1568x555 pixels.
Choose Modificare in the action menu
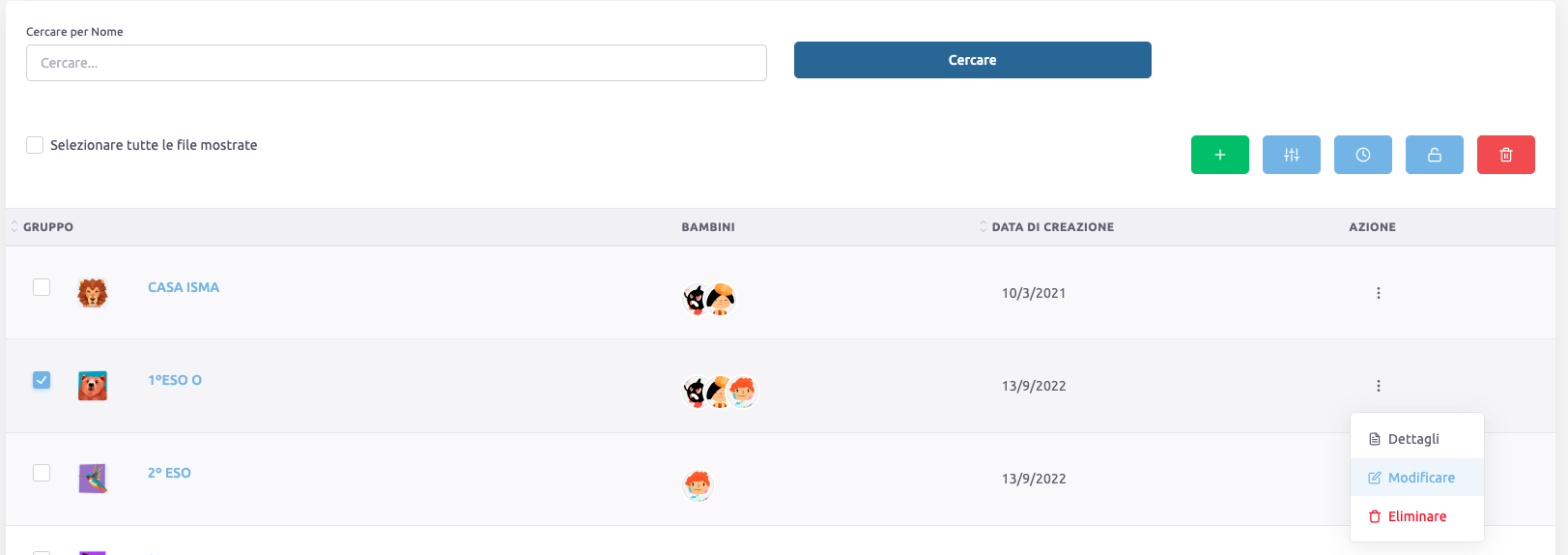(x=1420, y=478)
